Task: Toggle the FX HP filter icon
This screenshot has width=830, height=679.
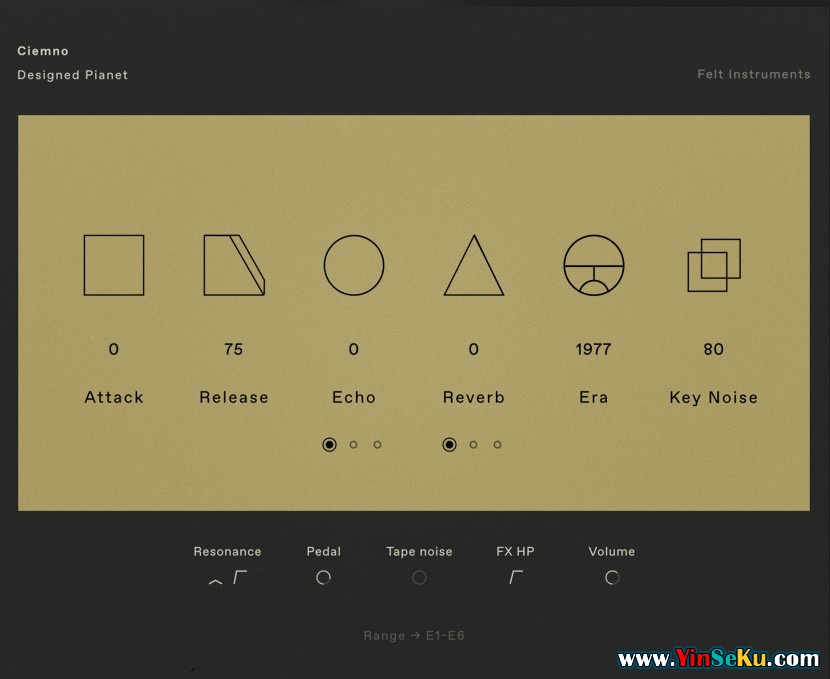Action: coord(516,577)
